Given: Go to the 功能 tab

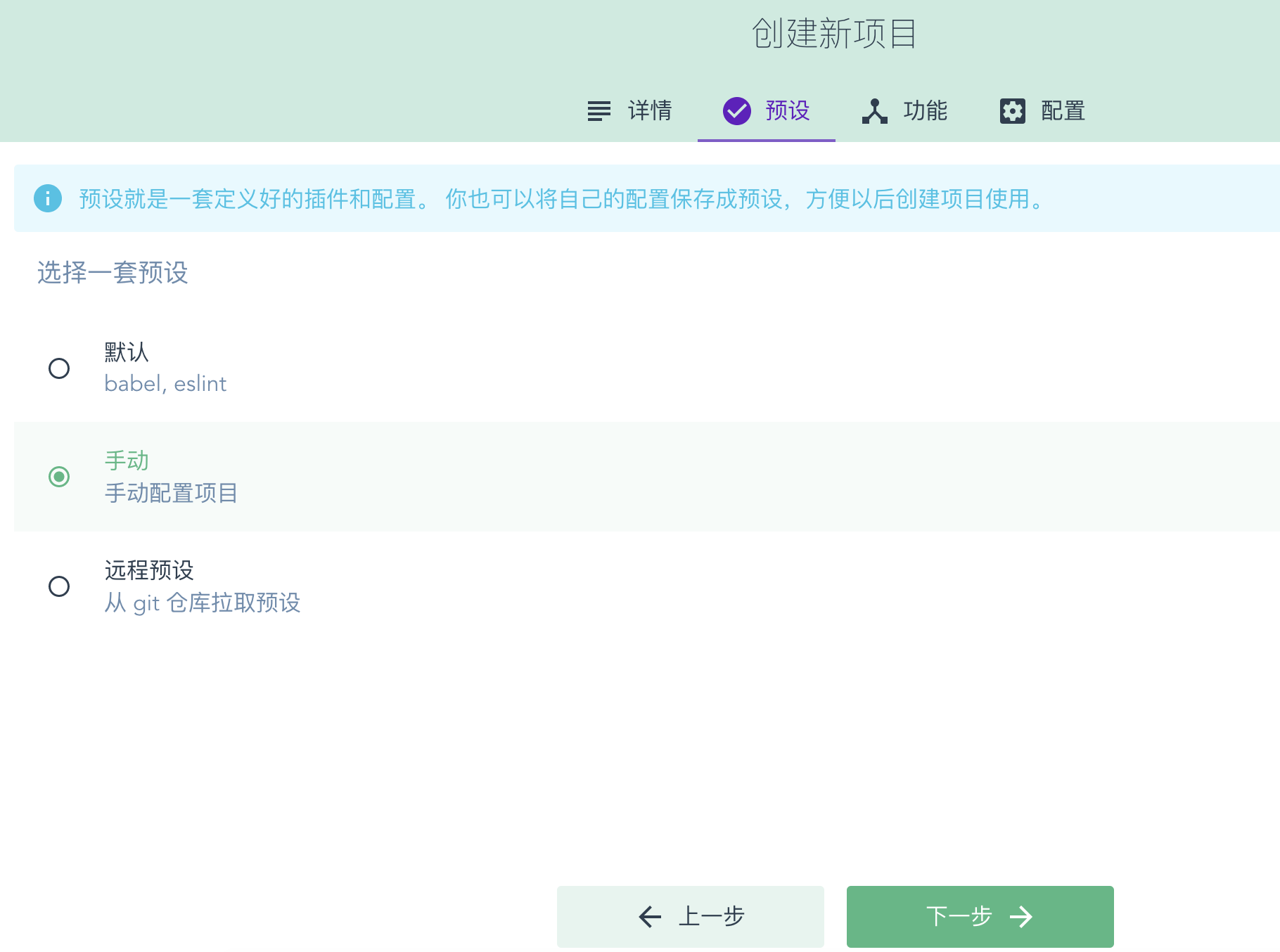Looking at the screenshot, I should (904, 111).
